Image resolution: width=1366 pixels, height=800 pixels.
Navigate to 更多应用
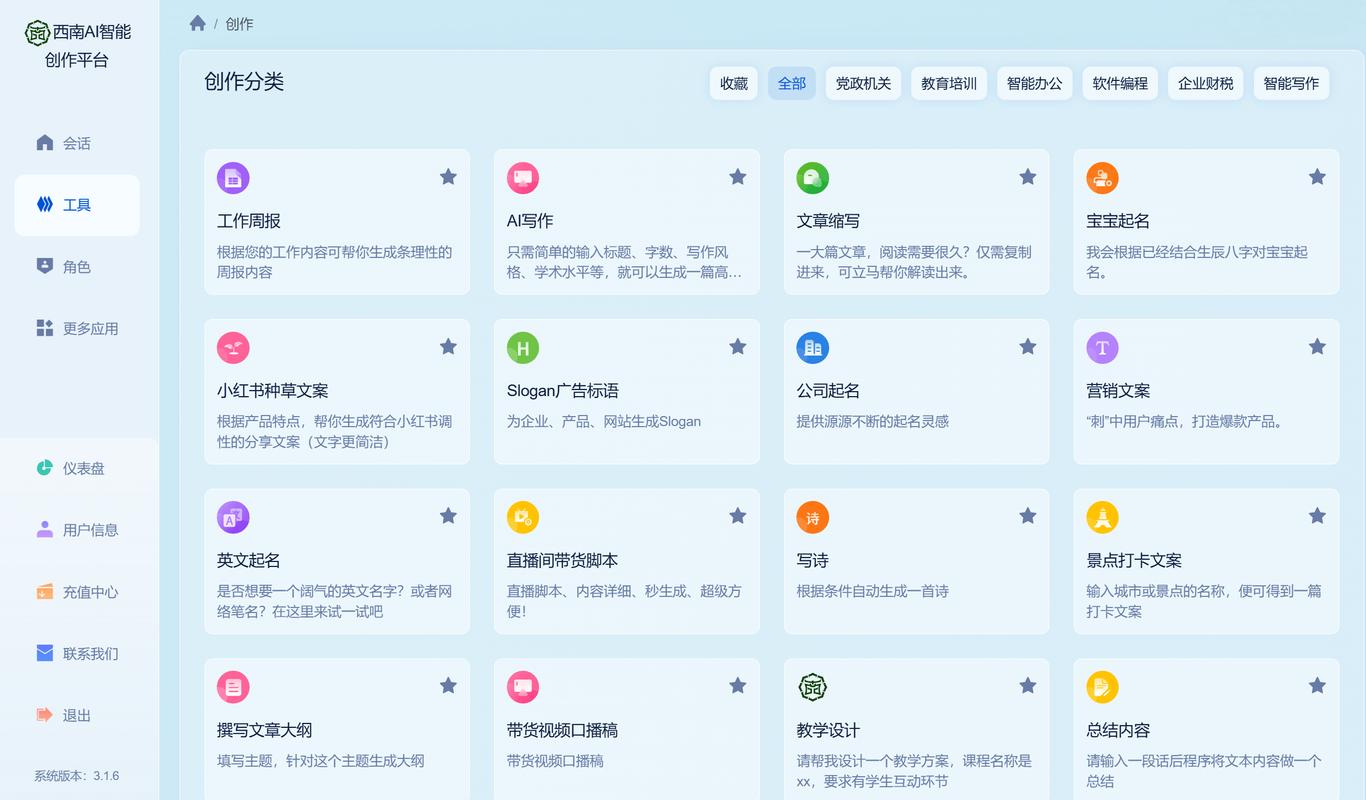click(x=77, y=329)
